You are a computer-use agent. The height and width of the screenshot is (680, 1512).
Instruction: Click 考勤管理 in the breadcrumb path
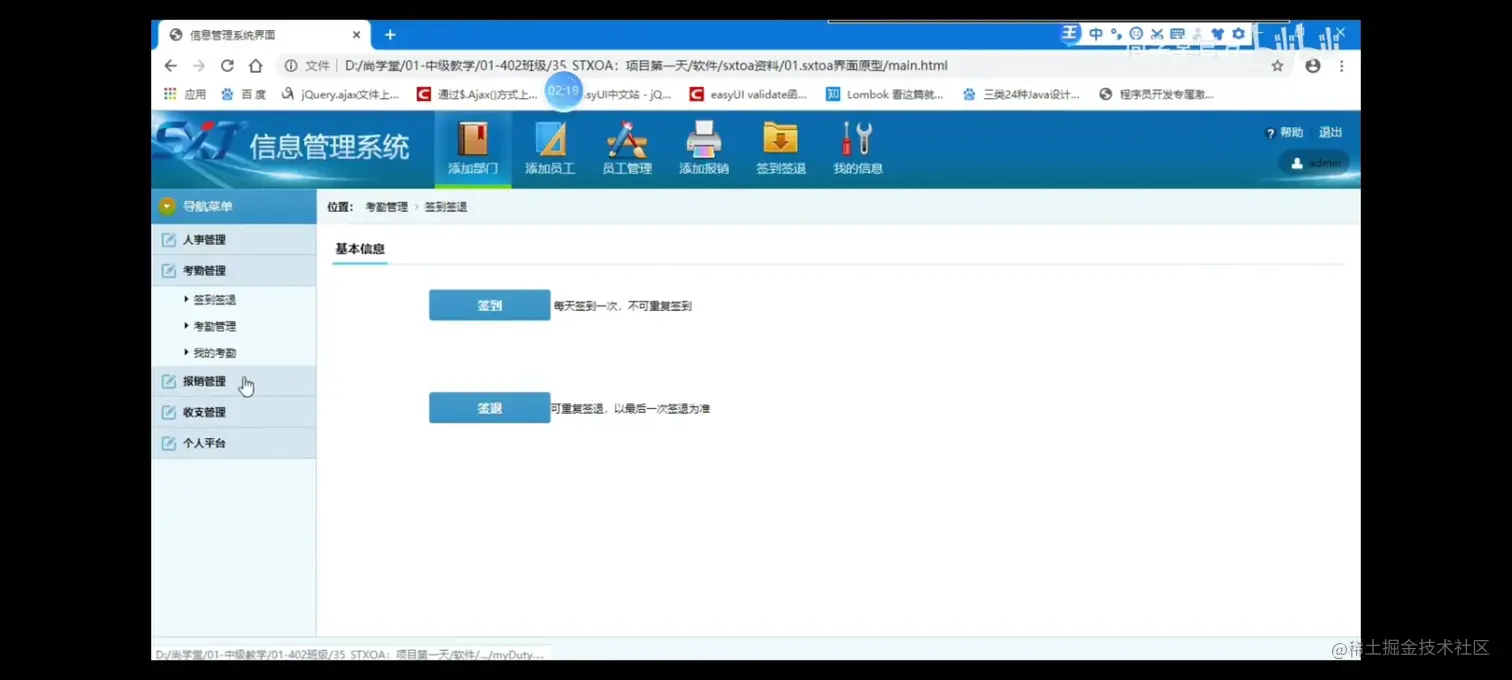click(386, 207)
